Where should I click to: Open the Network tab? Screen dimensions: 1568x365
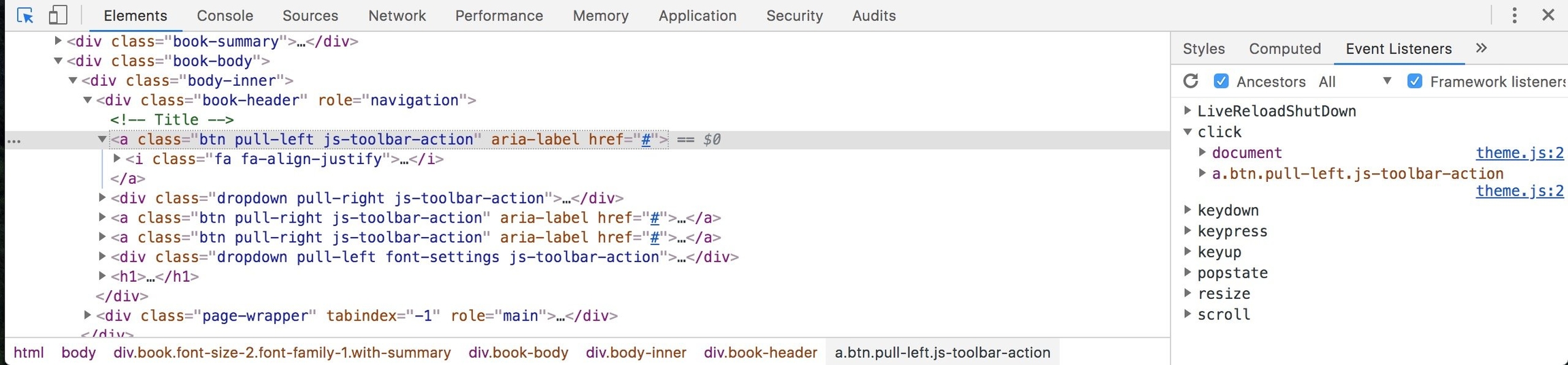pos(397,16)
